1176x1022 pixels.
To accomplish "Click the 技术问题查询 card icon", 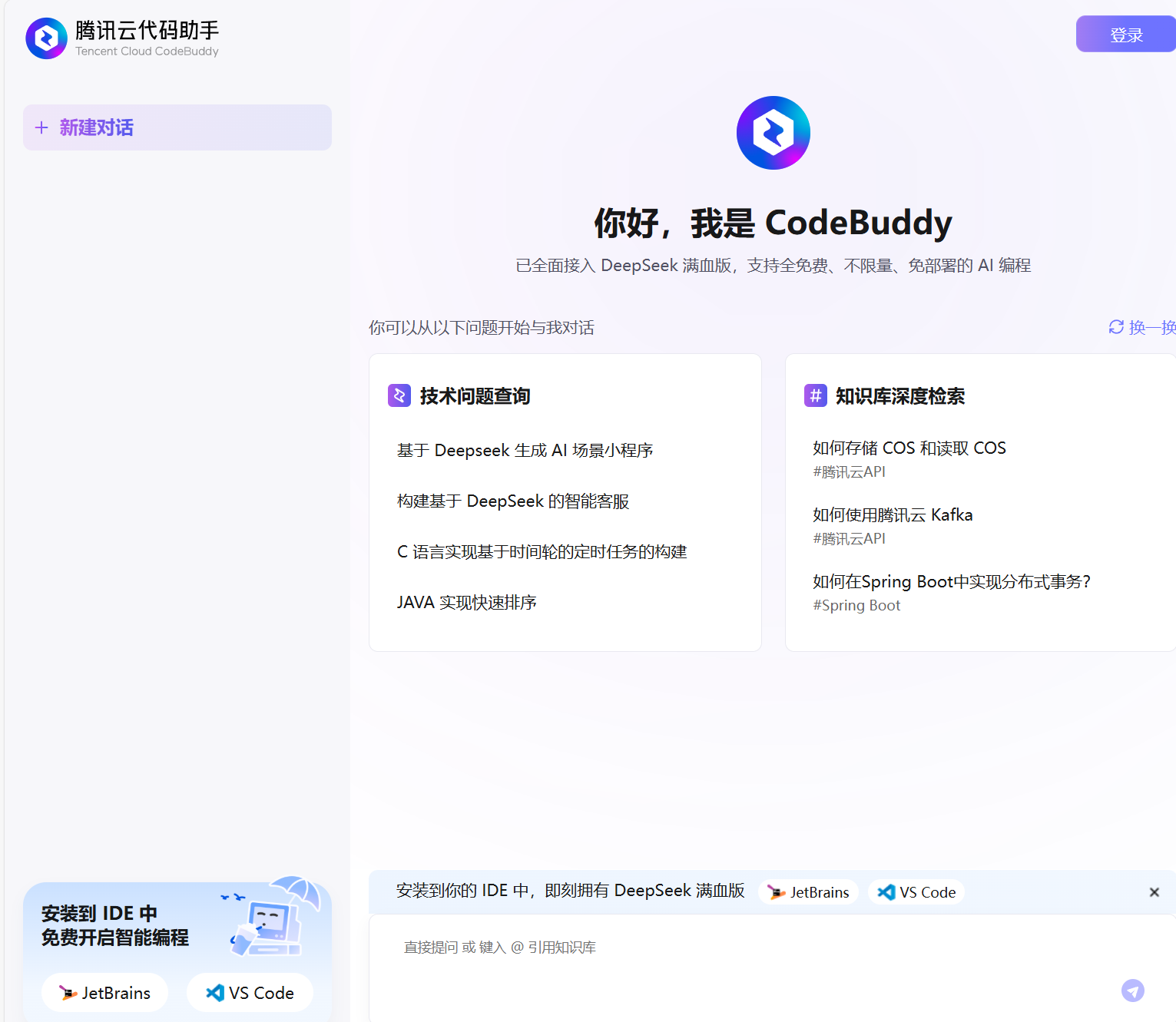I will coord(399,395).
